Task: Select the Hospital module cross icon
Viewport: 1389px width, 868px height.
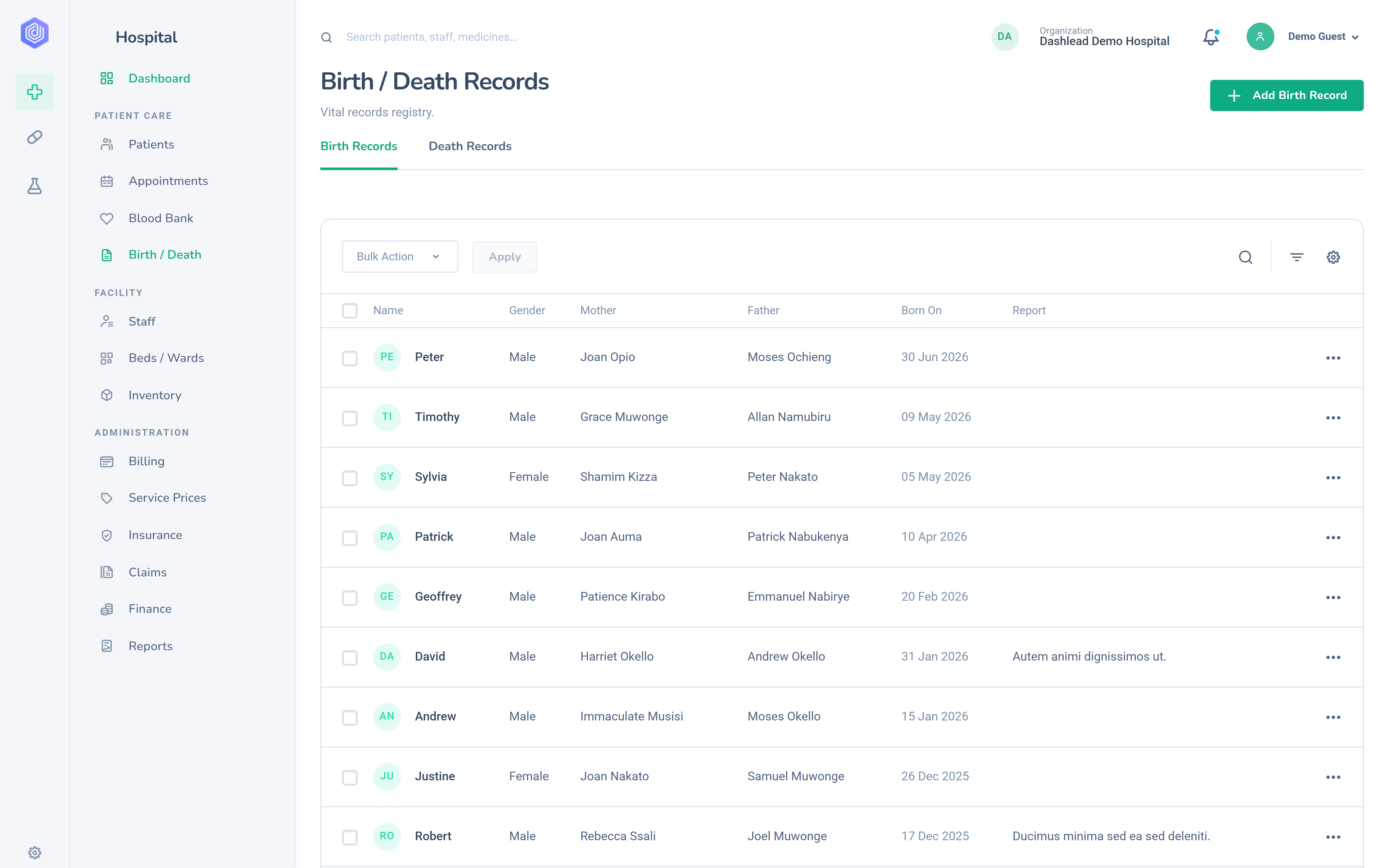Action: (x=34, y=92)
